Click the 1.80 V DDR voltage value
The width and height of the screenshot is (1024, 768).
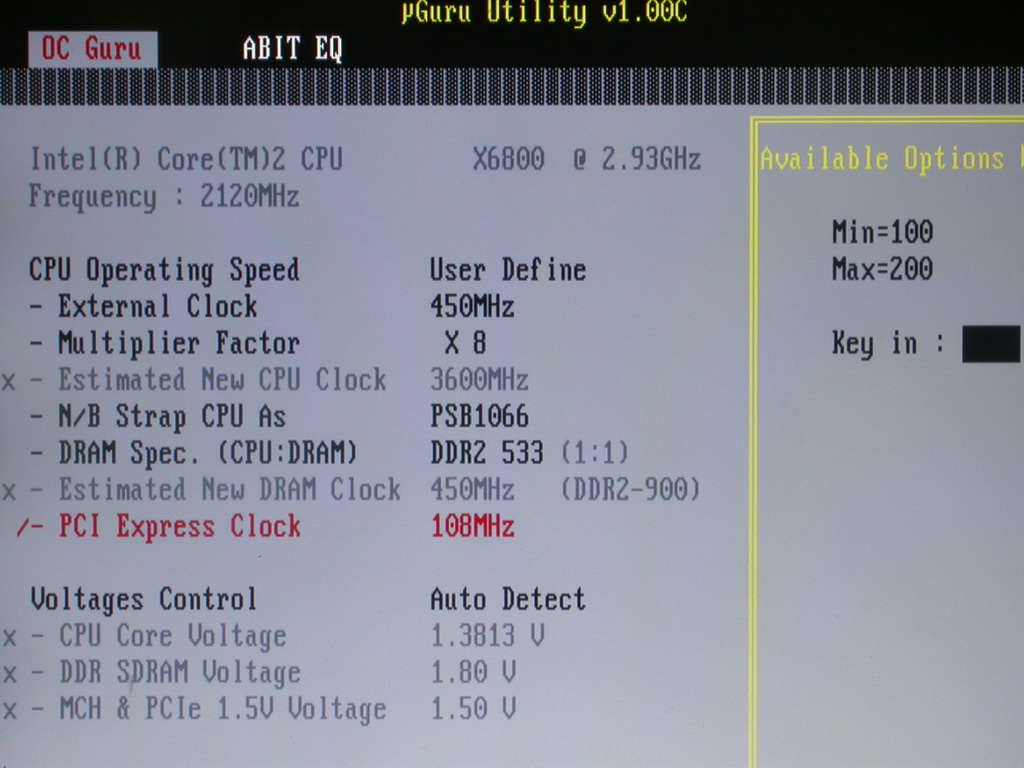pos(473,672)
